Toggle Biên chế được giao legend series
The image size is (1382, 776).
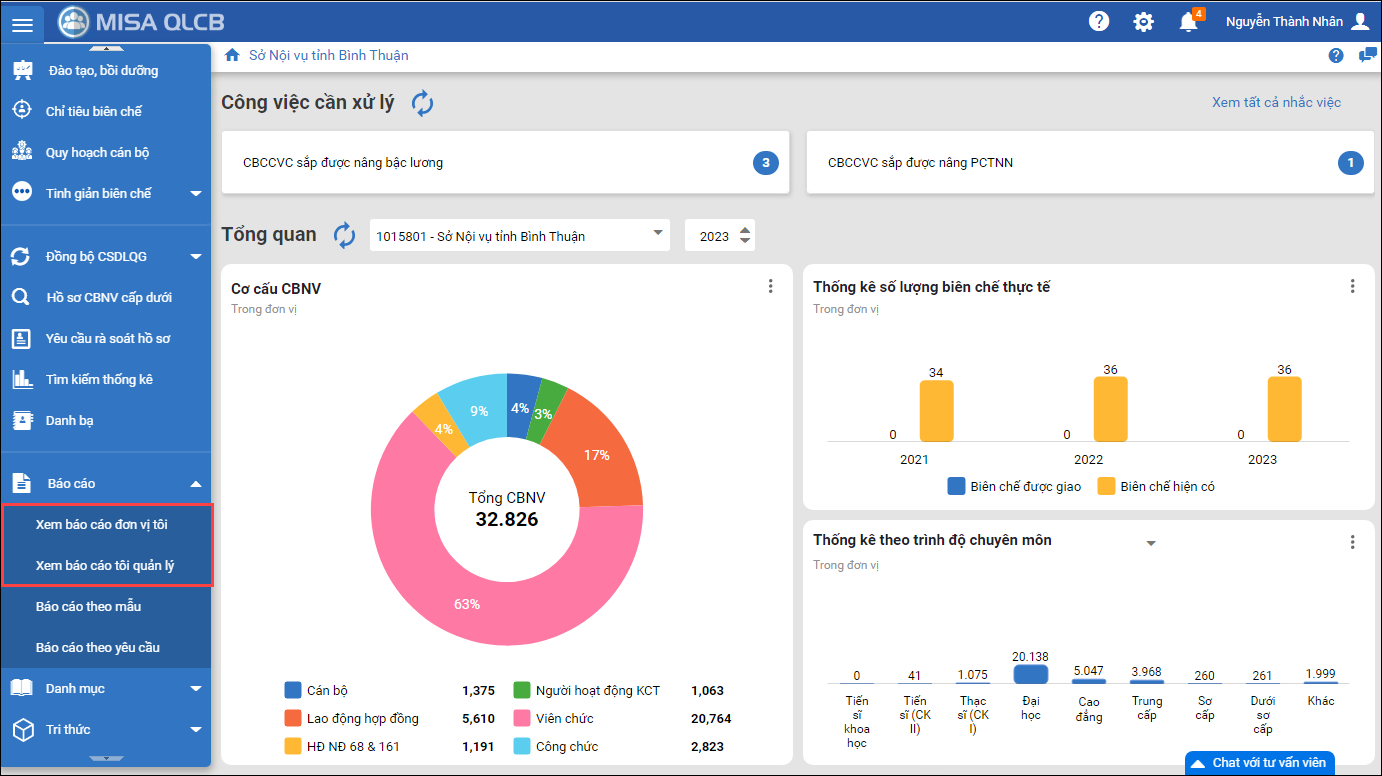pyautogui.click(x=1014, y=487)
